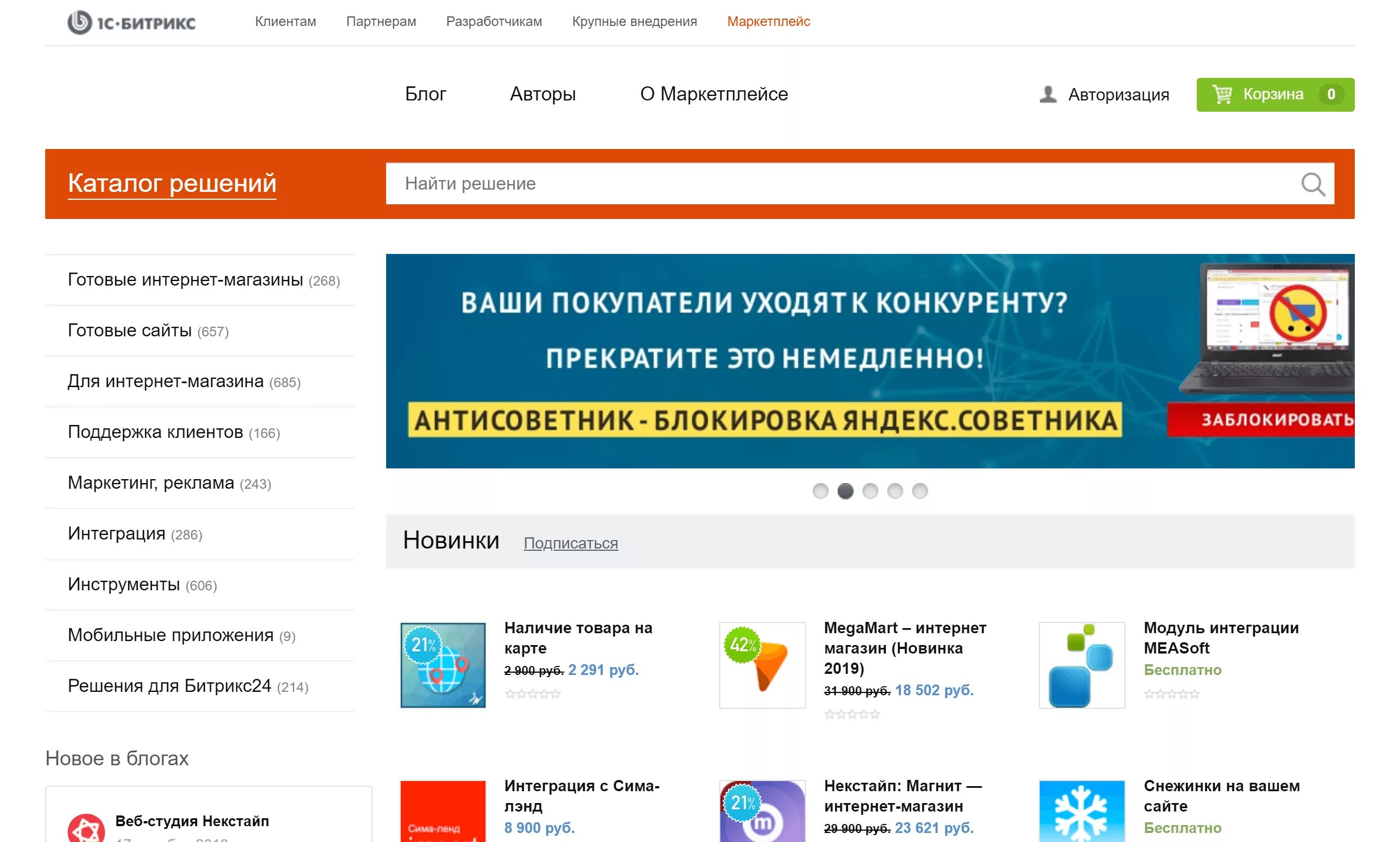Viewport: 1400px width, 842px height.
Task: Click the user silhouette icon next to Авторизация
Action: pyautogui.click(x=1048, y=94)
